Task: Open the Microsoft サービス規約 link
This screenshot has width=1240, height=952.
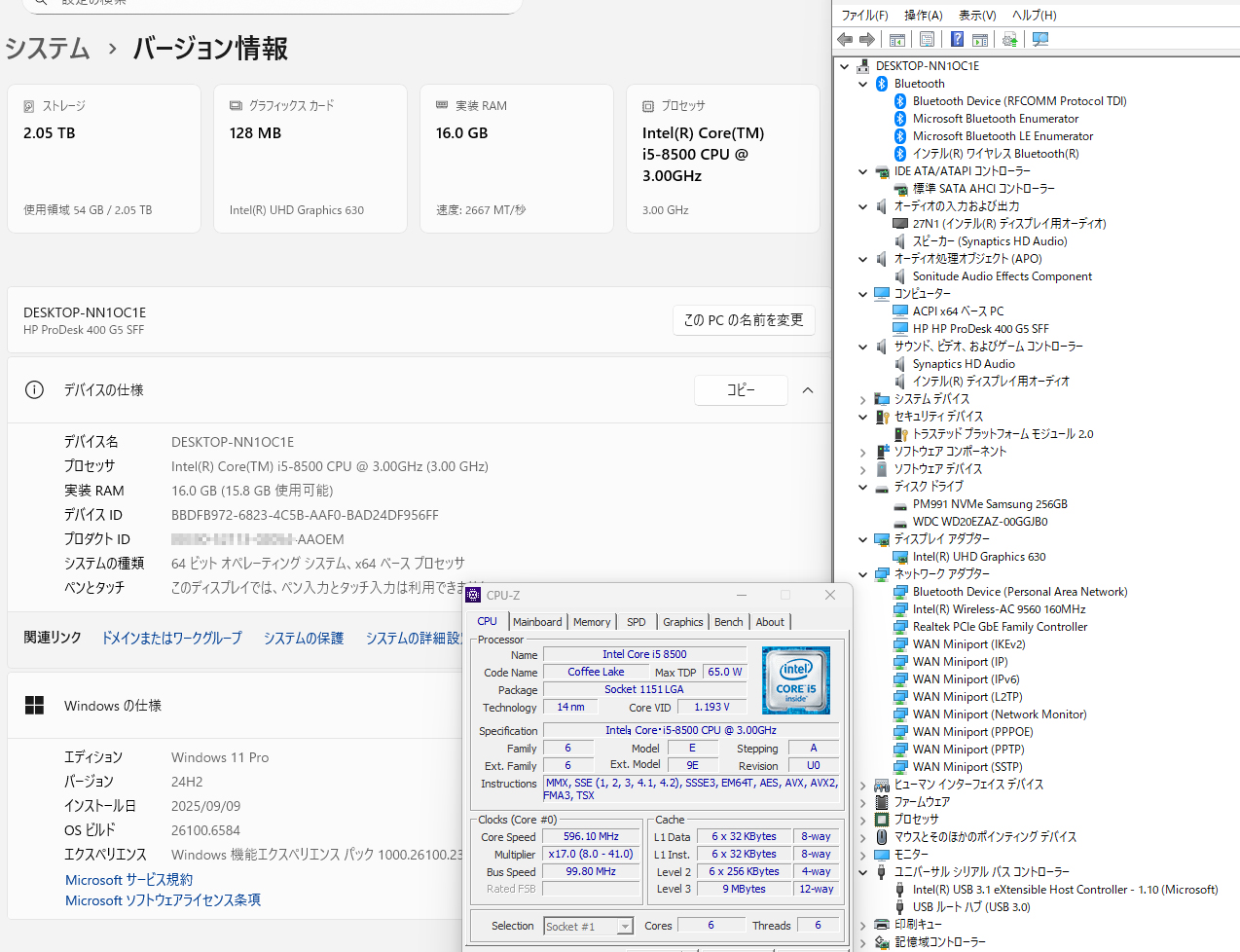Action: (128, 880)
